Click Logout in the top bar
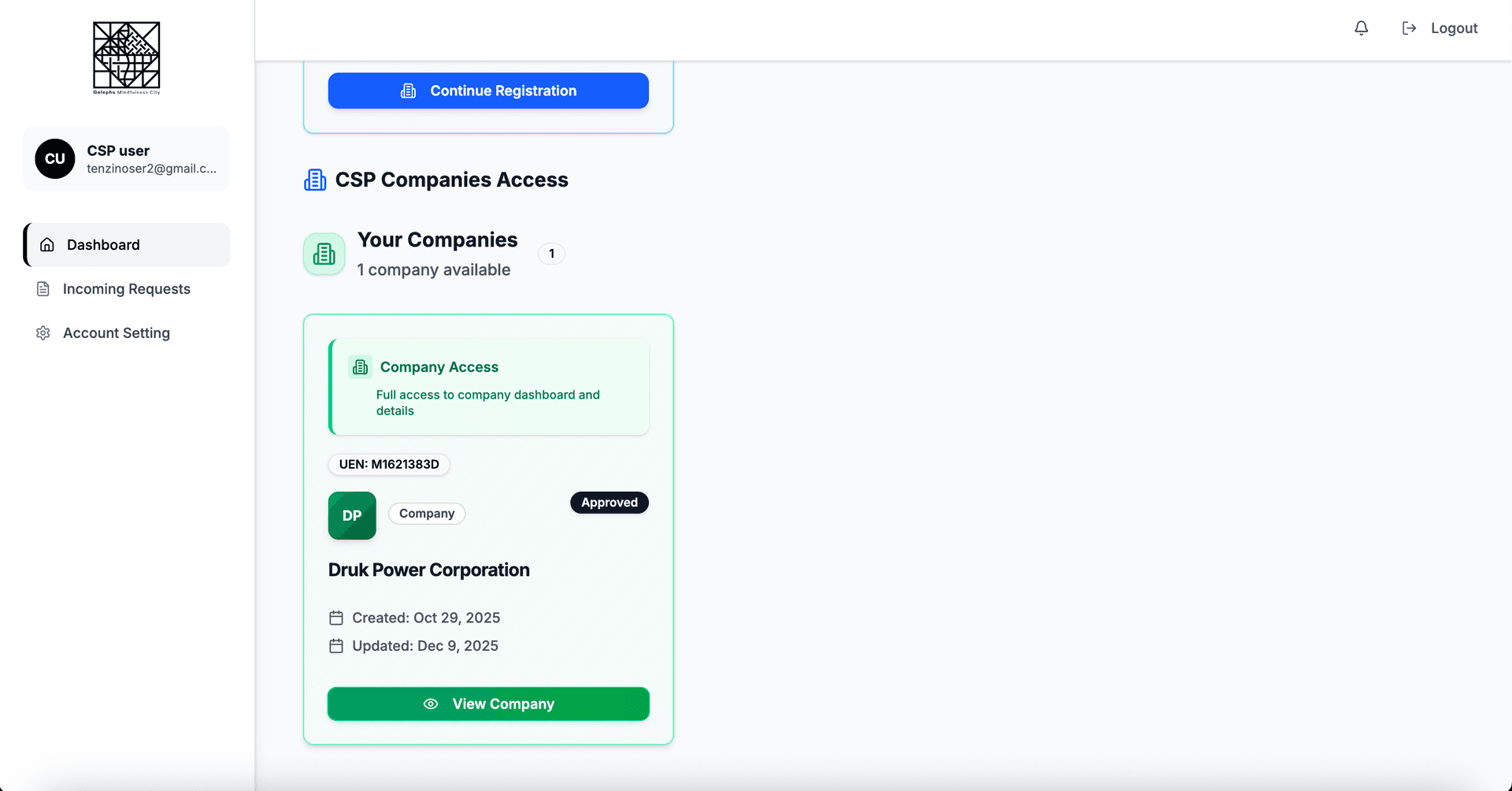 [1454, 28]
